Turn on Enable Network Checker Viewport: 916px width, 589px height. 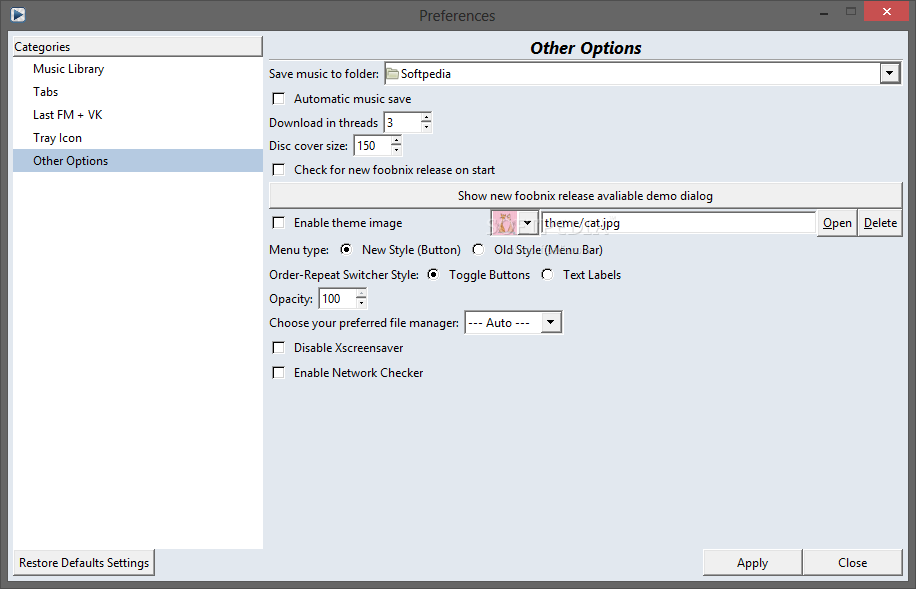coord(279,373)
